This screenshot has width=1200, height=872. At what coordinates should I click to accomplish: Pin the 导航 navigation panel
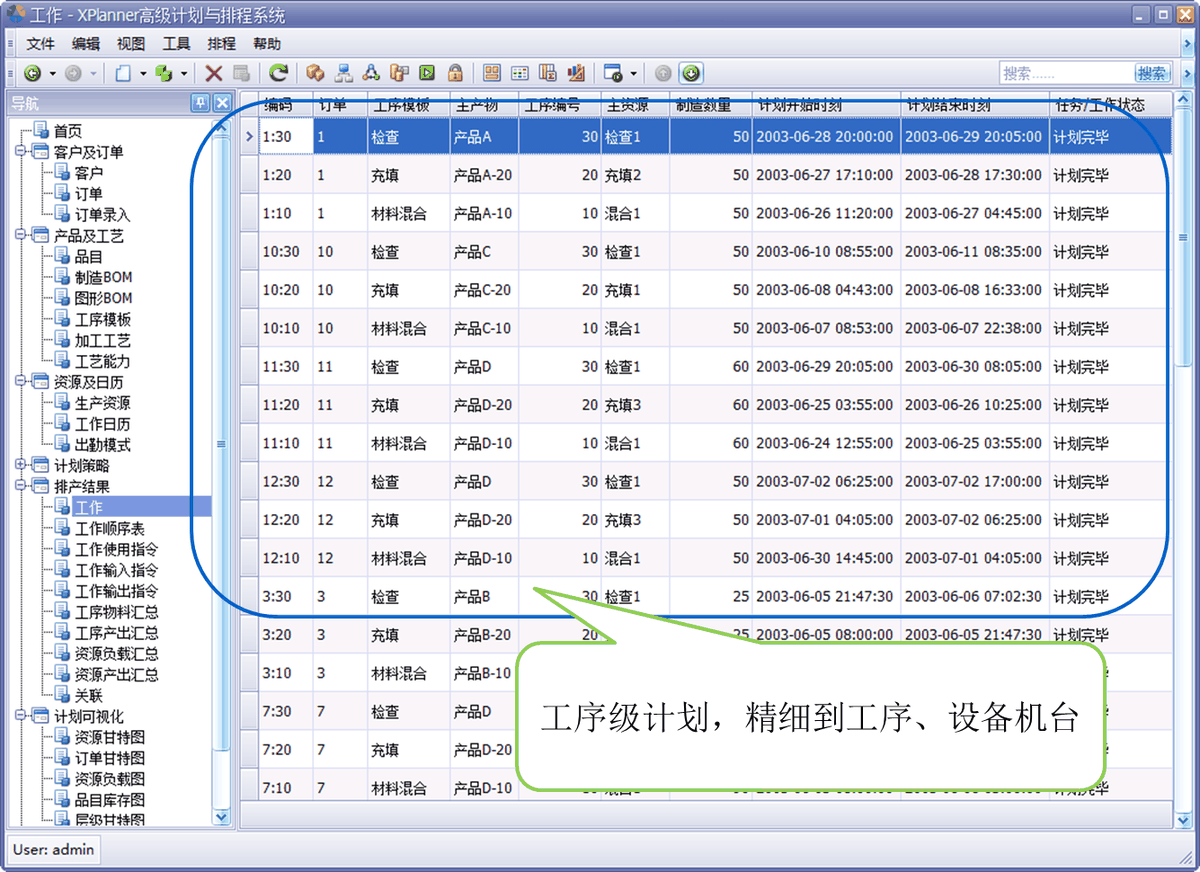[200, 103]
